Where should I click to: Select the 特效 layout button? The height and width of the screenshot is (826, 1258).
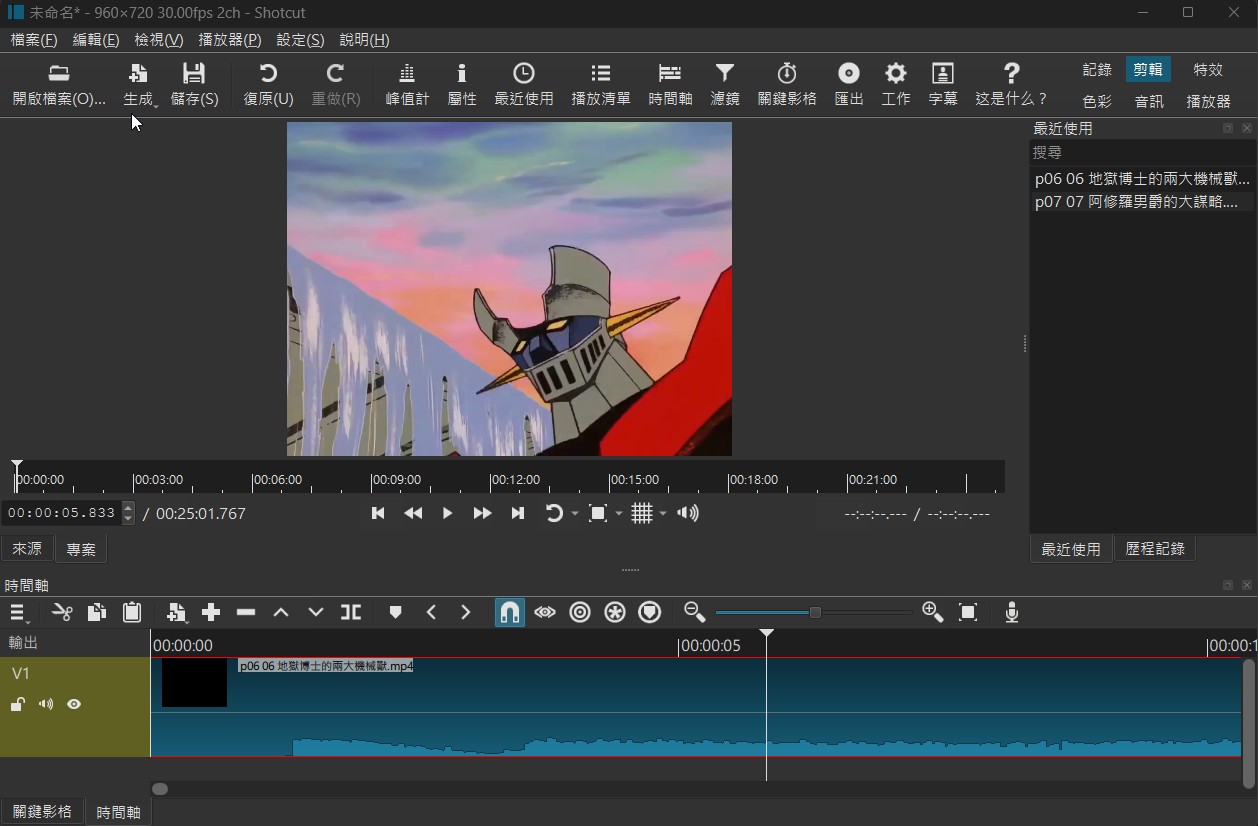click(x=1208, y=70)
